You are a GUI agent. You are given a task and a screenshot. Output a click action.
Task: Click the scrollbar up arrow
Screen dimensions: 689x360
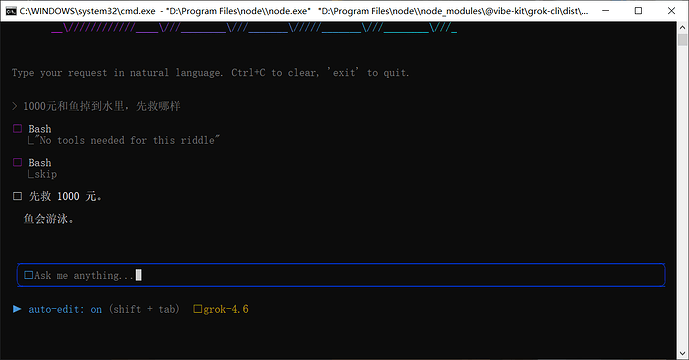pyautogui.click(x=682, y=28)
